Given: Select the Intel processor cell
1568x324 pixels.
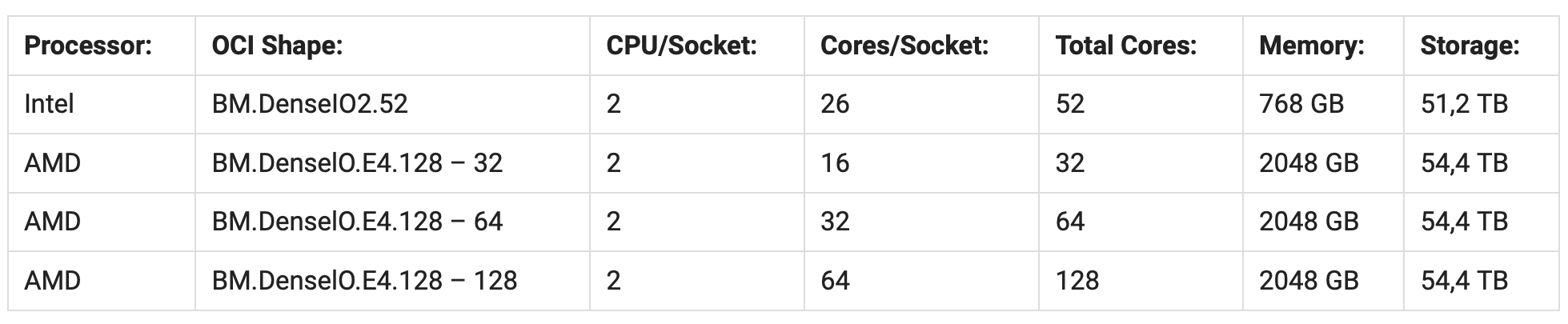Looking at the screenshot, I should pos(50,104).
